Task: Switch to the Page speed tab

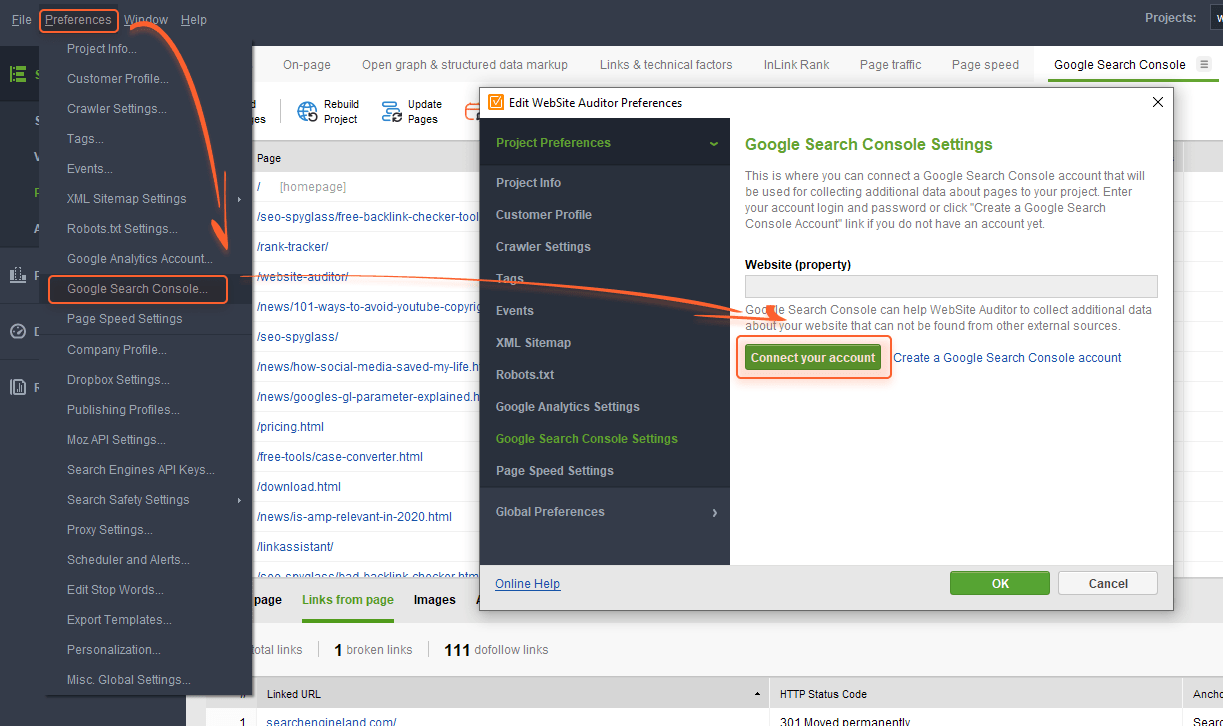Action: [985, 65]
